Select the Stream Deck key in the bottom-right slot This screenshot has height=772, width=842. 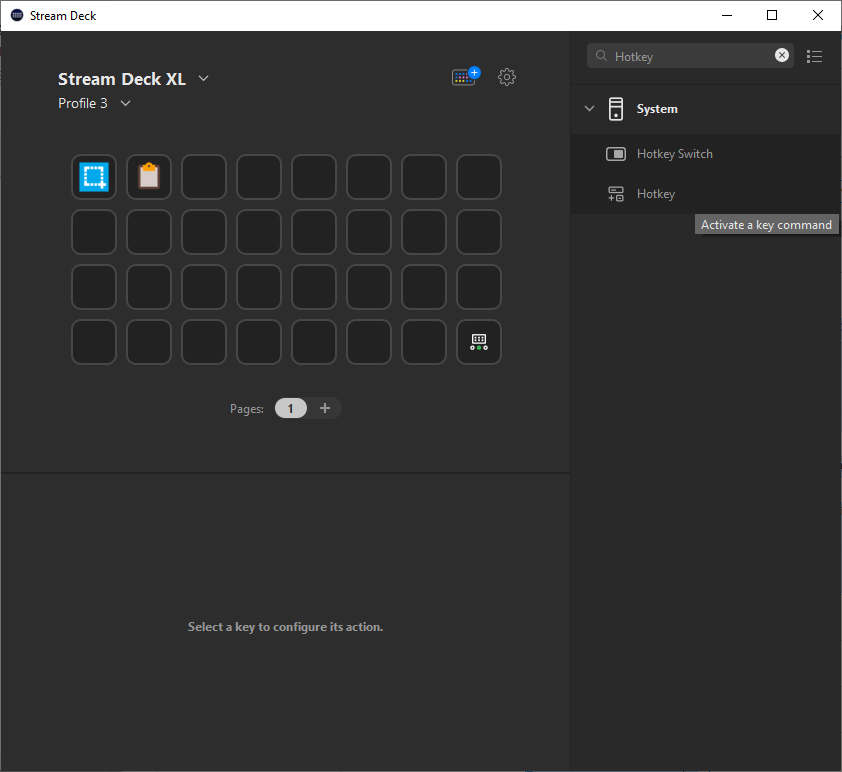coord(478,341)
